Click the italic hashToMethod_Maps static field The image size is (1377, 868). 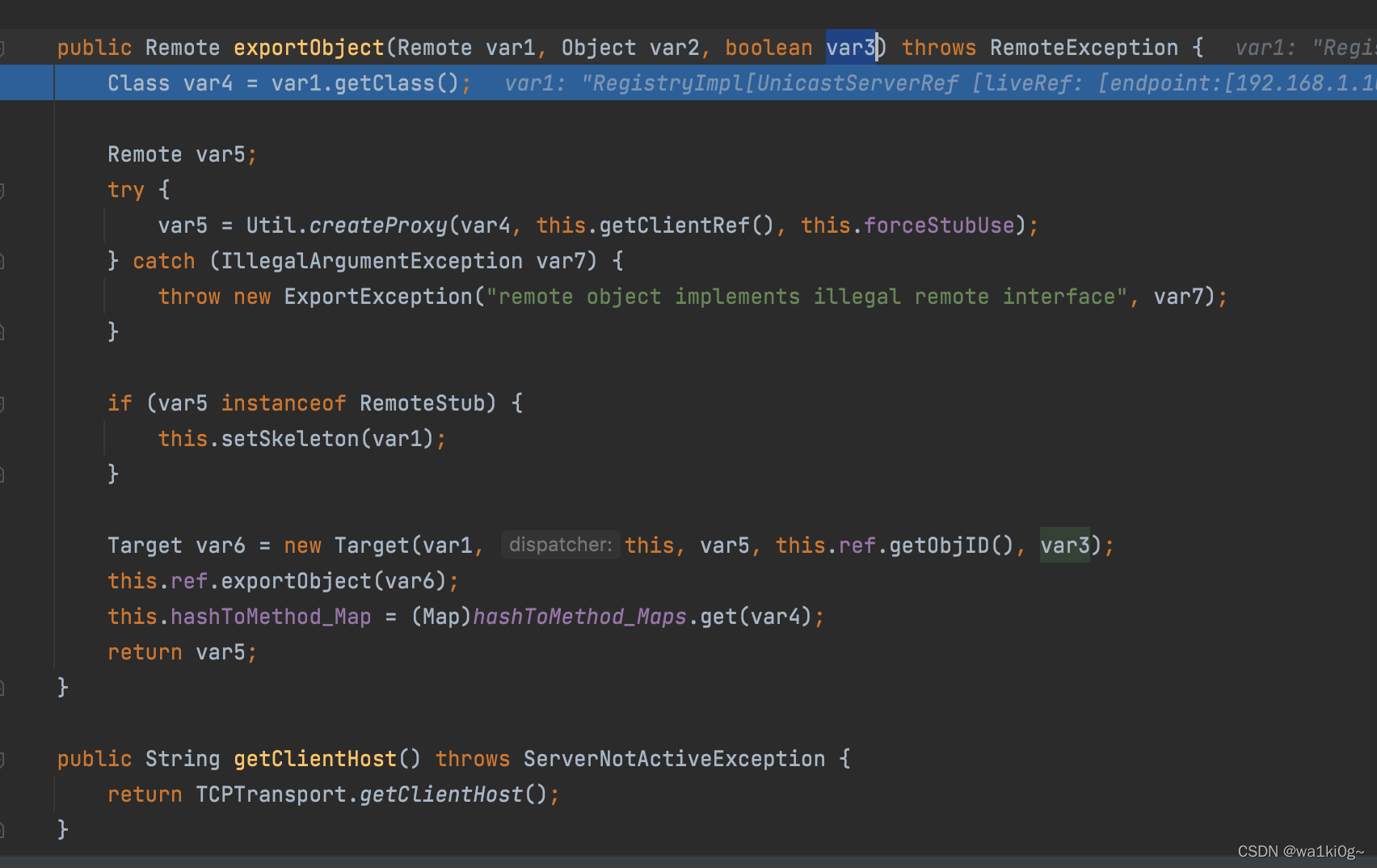click(x=579, y=617)
